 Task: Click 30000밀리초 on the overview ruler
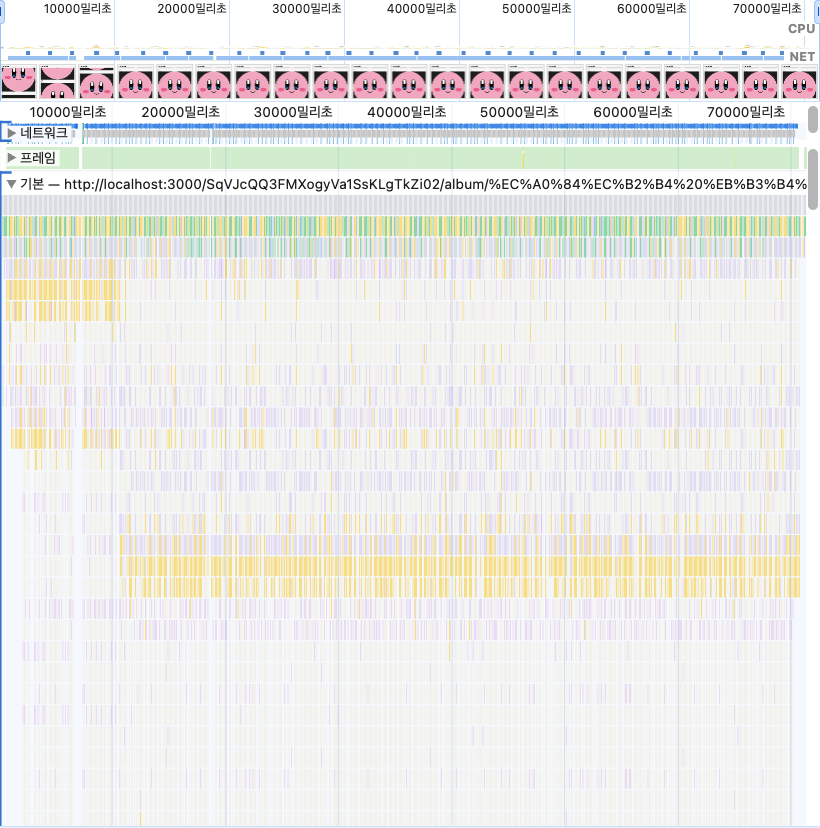tap(307, 8)
